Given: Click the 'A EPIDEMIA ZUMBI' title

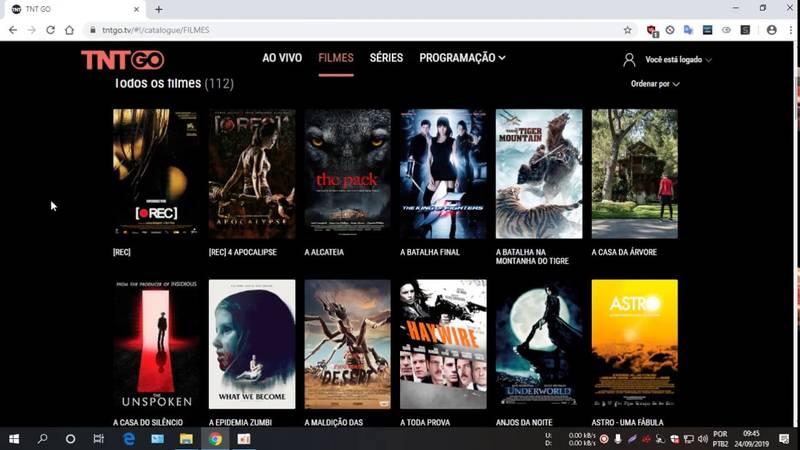Looking at the screenshot, I should tap(240, 422).
